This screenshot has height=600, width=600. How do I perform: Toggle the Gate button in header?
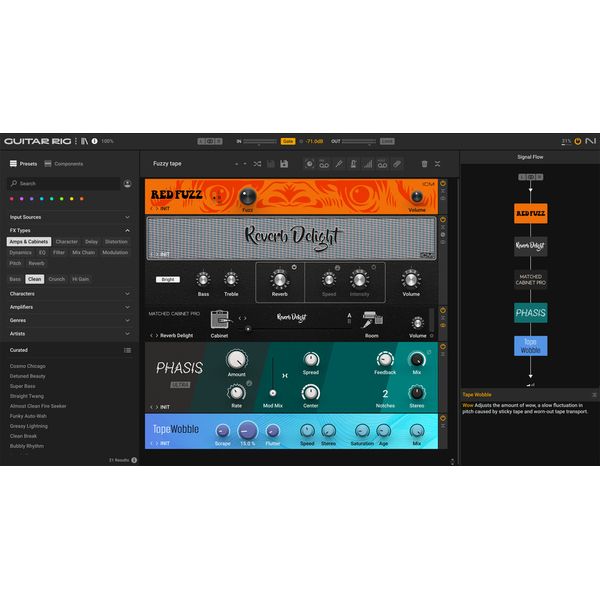point(288,141)
